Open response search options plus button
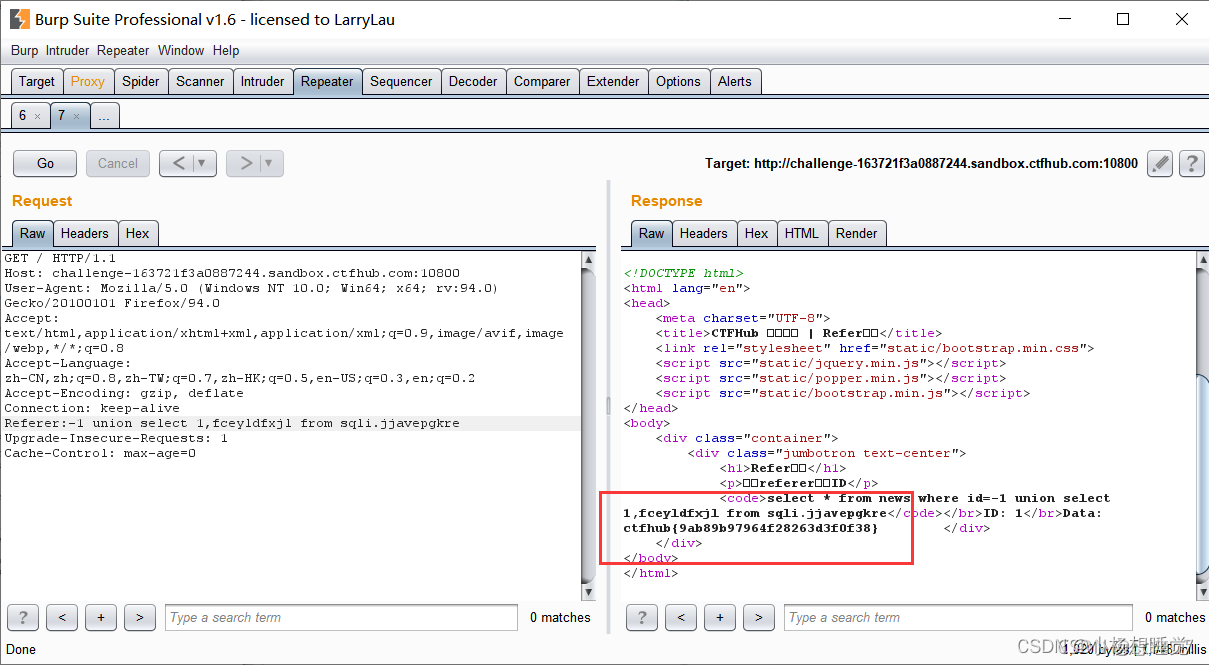 click(x=720, y=617)
